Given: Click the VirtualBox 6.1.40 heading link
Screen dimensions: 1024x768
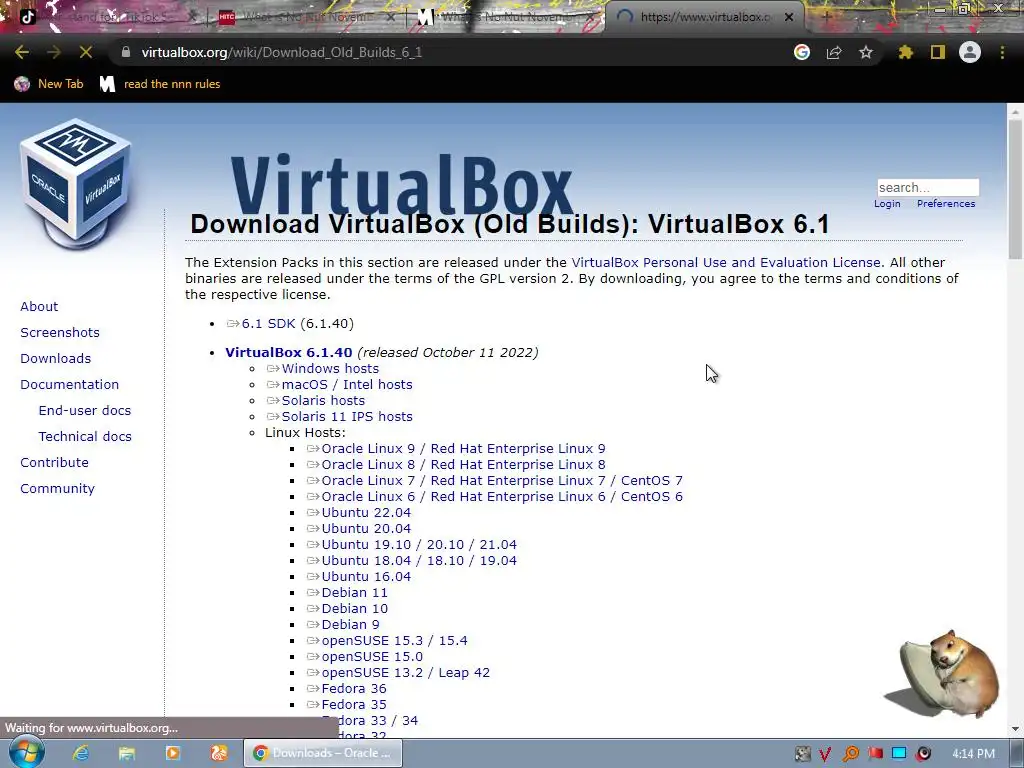Looking at the screenshot, I should (289, 353).
